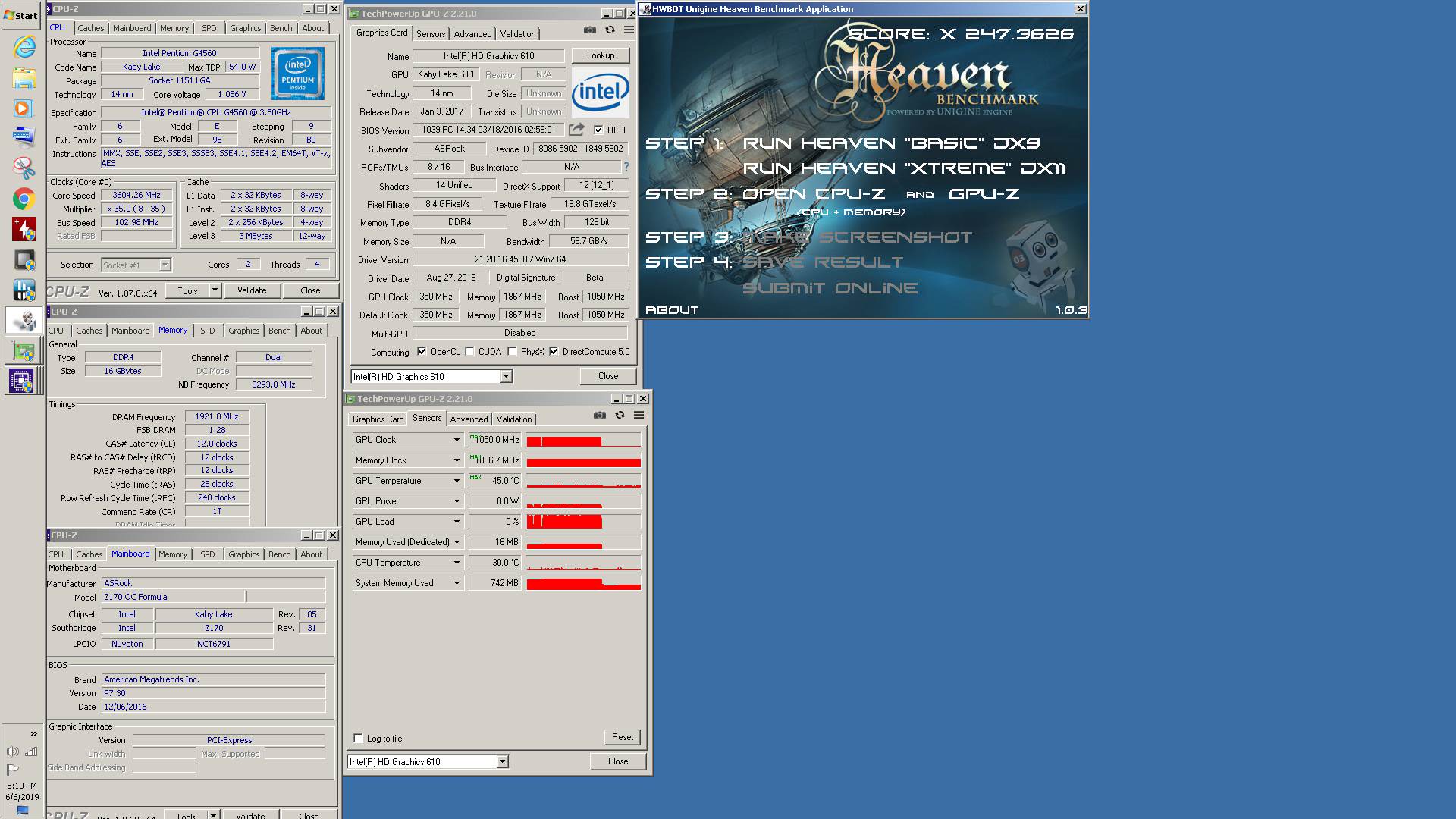Open the GPU Load sensor dropdown

tap(457, 522)
